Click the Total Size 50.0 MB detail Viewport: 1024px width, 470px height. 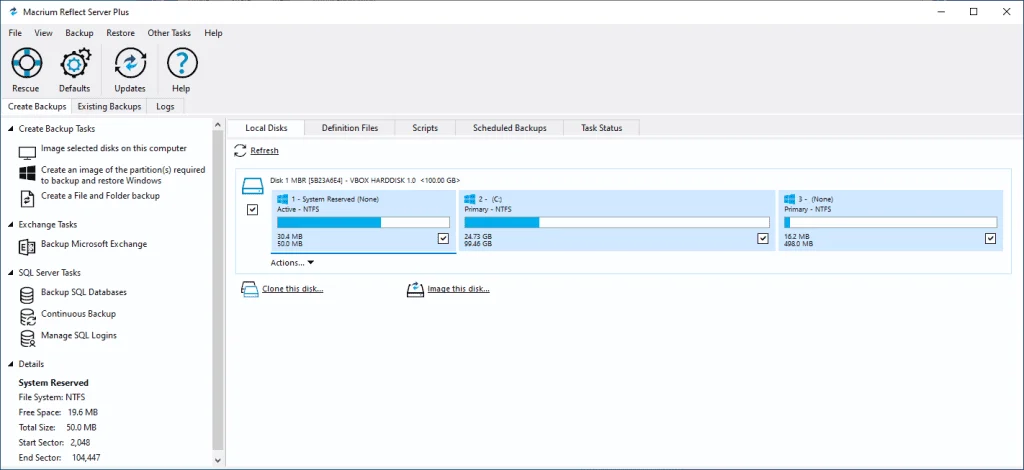[x=57, y=428]
